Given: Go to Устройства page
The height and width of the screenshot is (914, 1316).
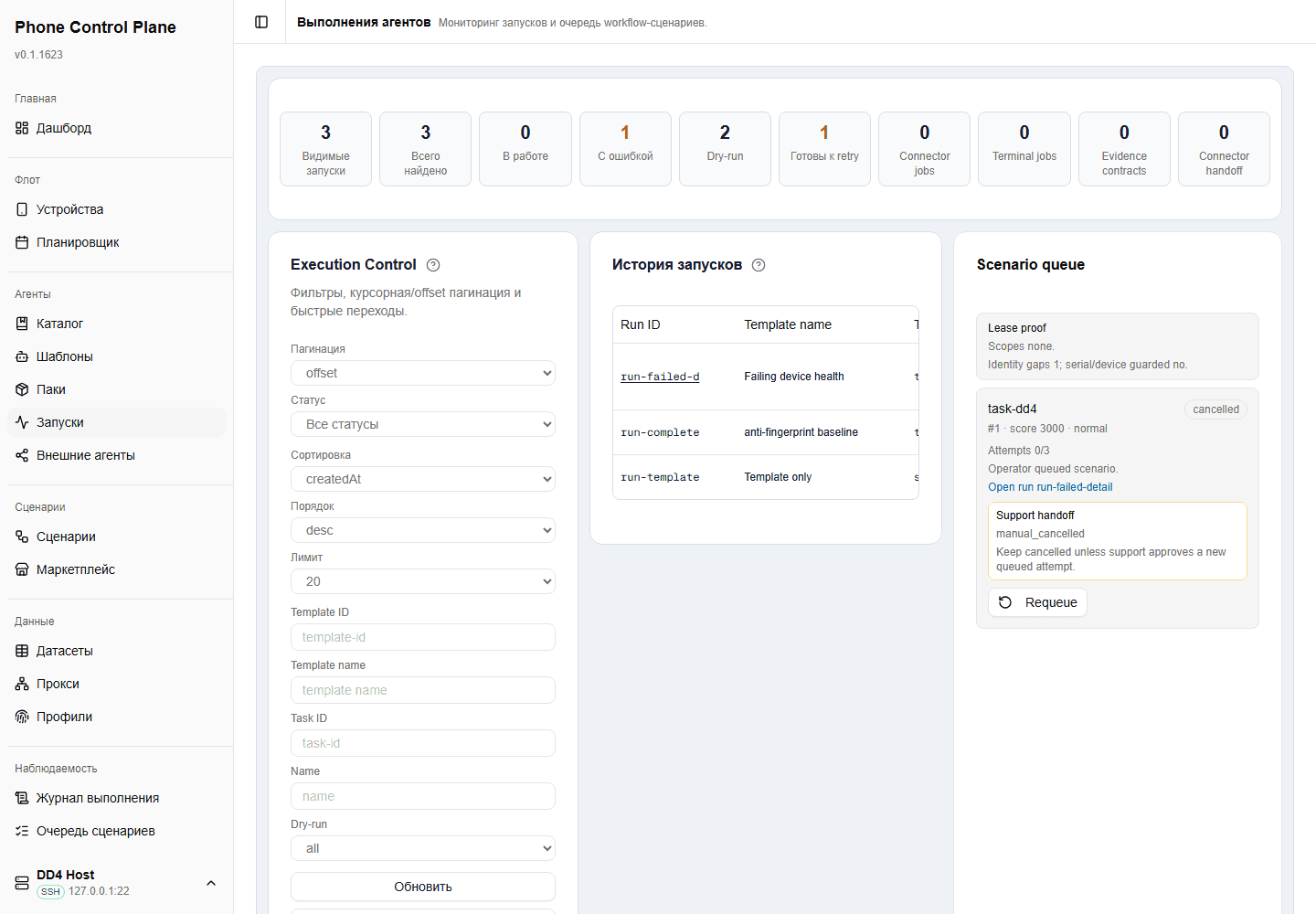Looking at the screenshot, I should [x=116, y=209].
